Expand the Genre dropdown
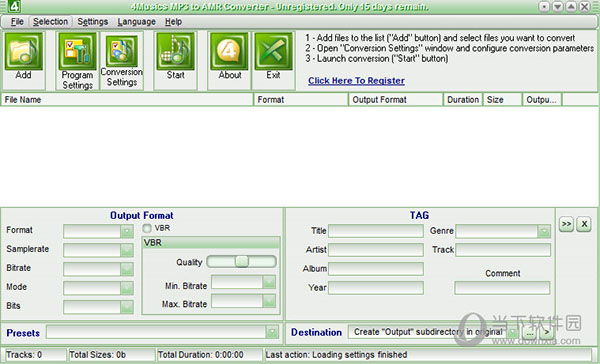Screen dimensions: 600x364 pyautogui.click(x=544, y=231)
